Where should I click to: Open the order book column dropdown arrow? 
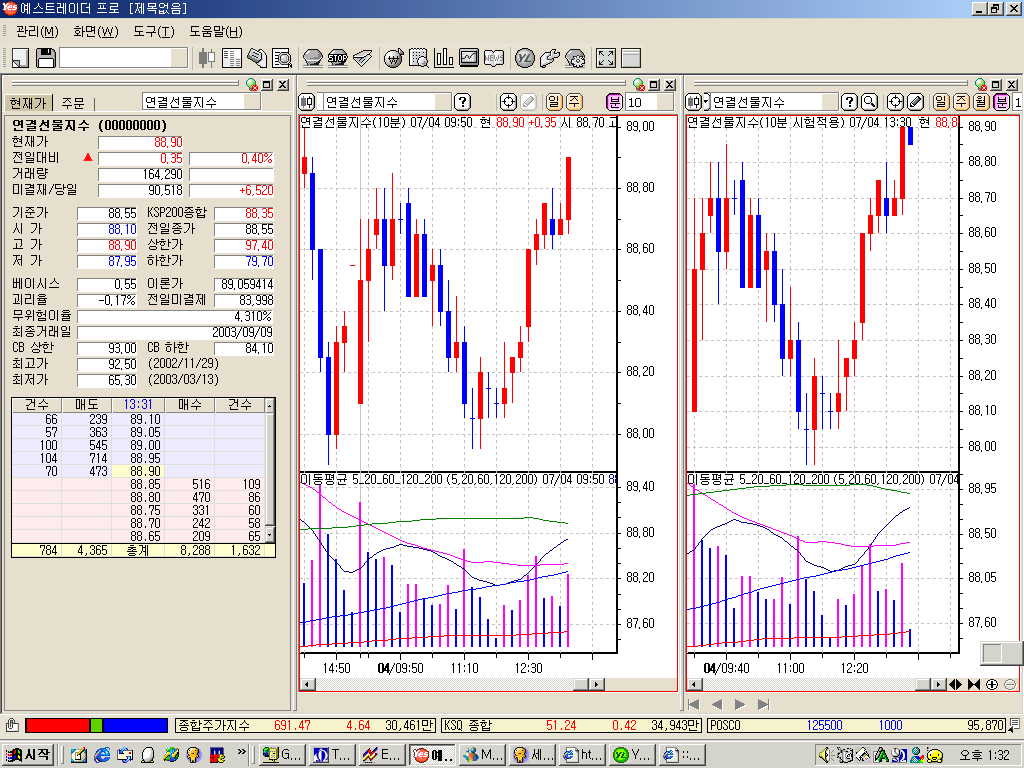[267, 405]
